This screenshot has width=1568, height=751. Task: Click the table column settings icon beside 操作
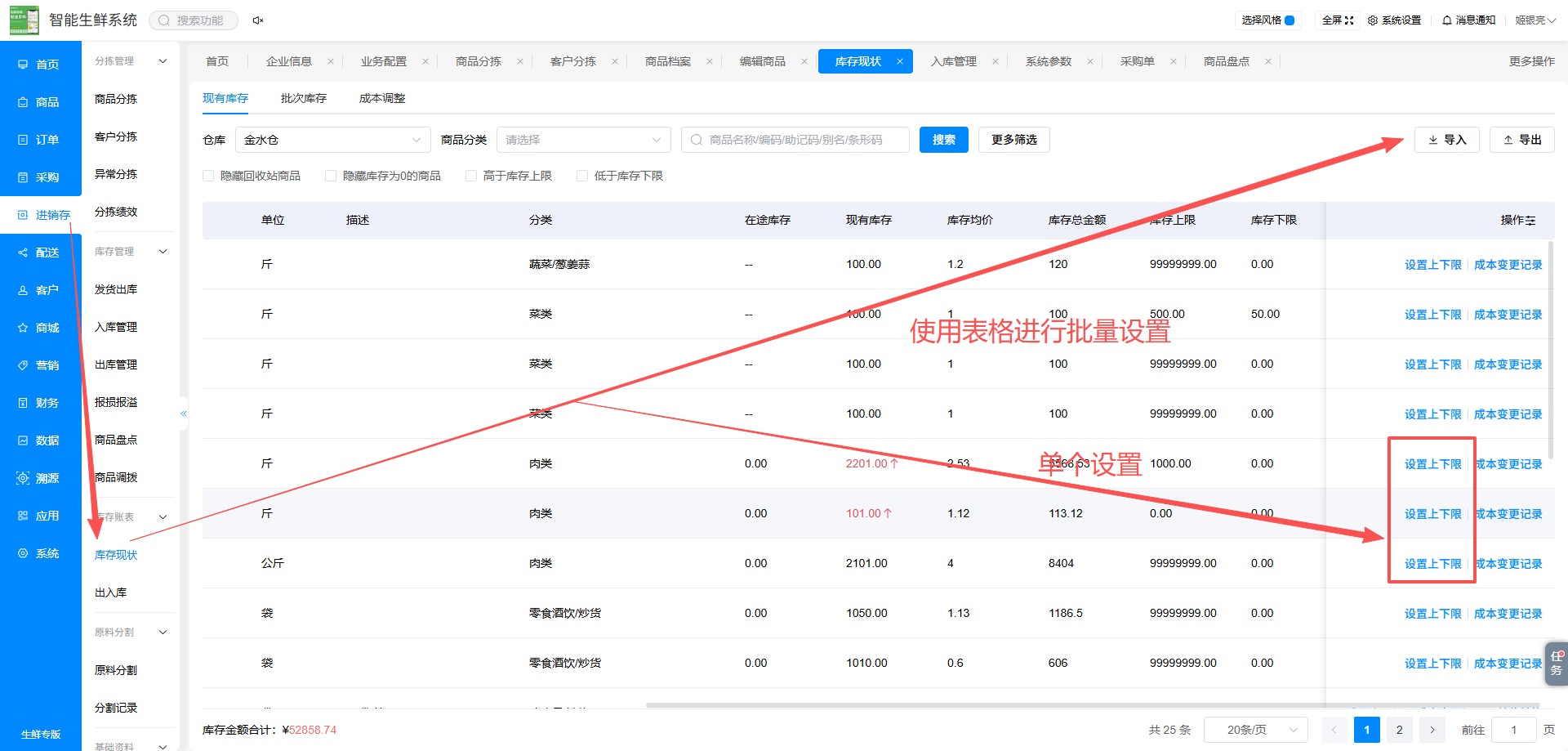[x=1530, y=221]
